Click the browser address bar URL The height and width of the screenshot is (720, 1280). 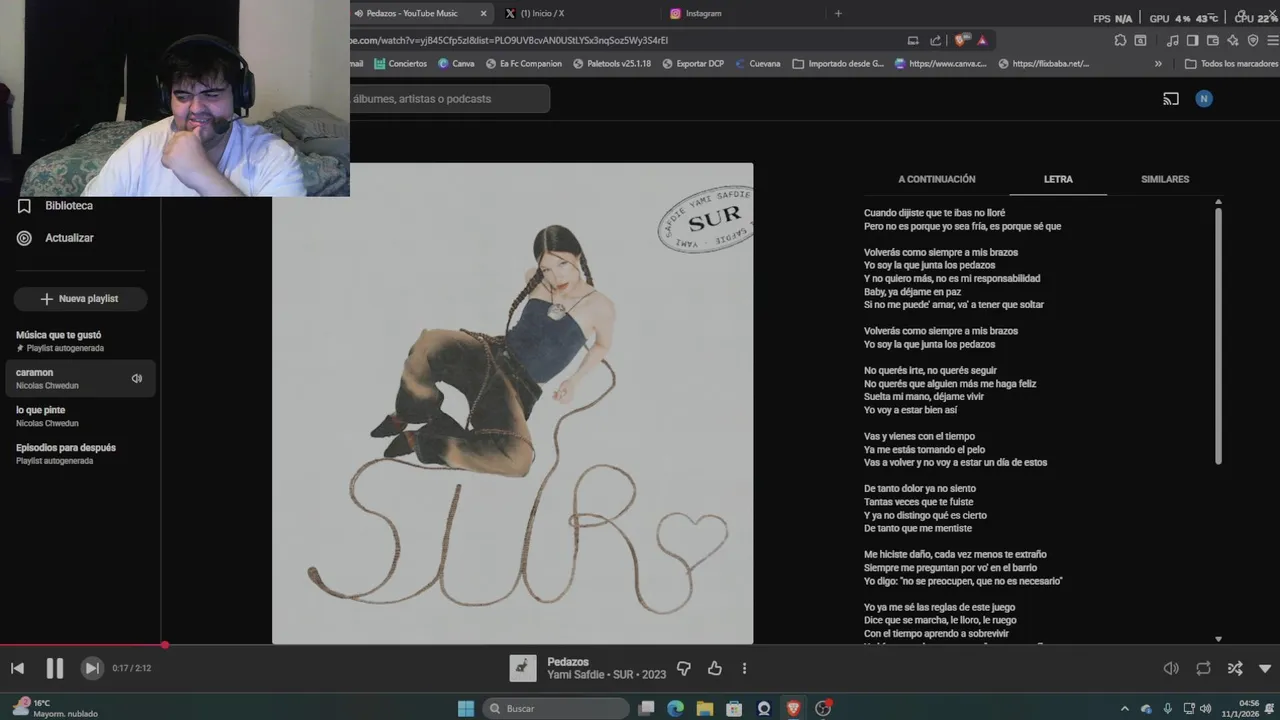pos(509,40)
